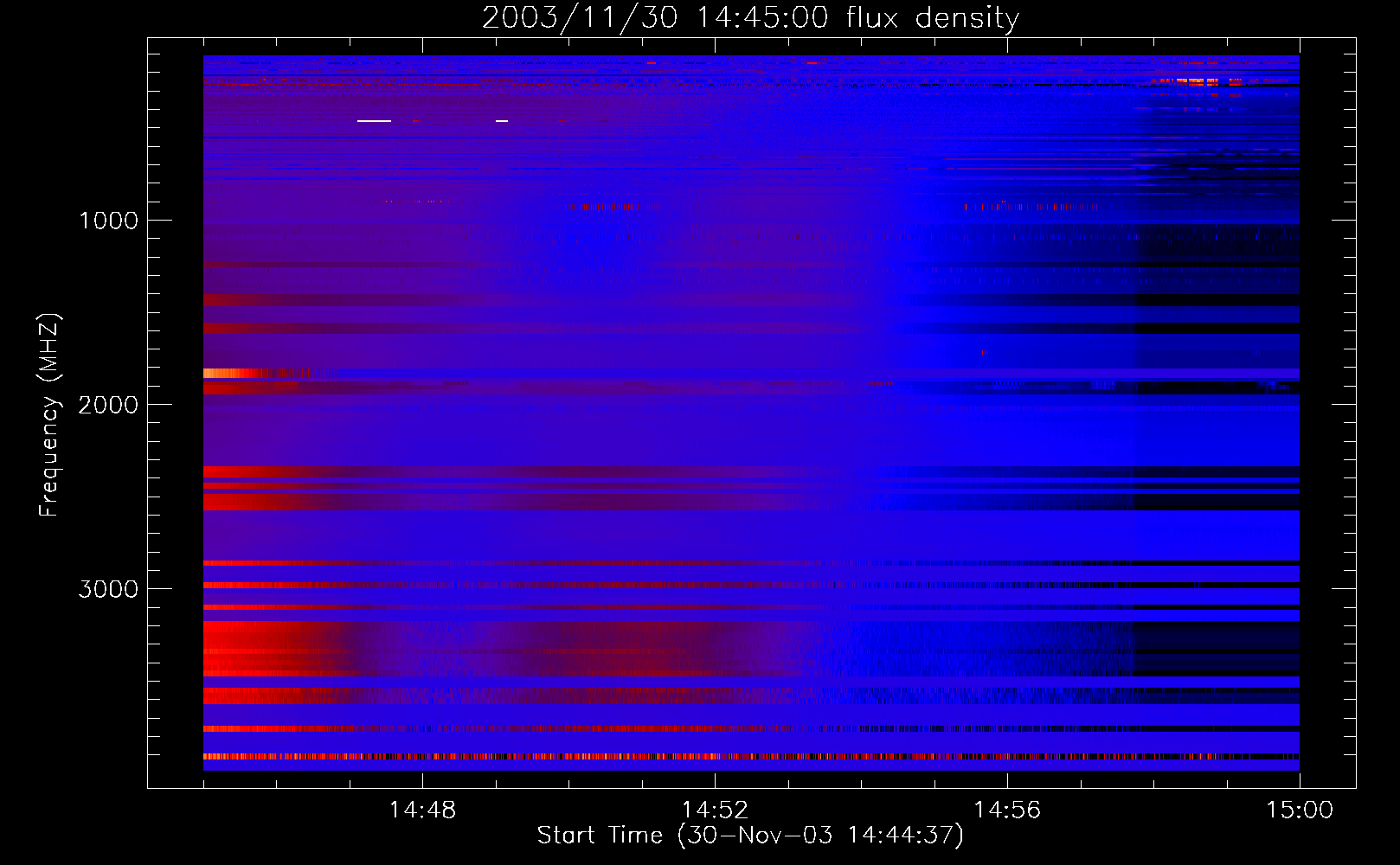Screen dimensions: 1400x865
Task: Click the 15:00 time tick label
Action: pyautogui.click(x=1300, y=811)
